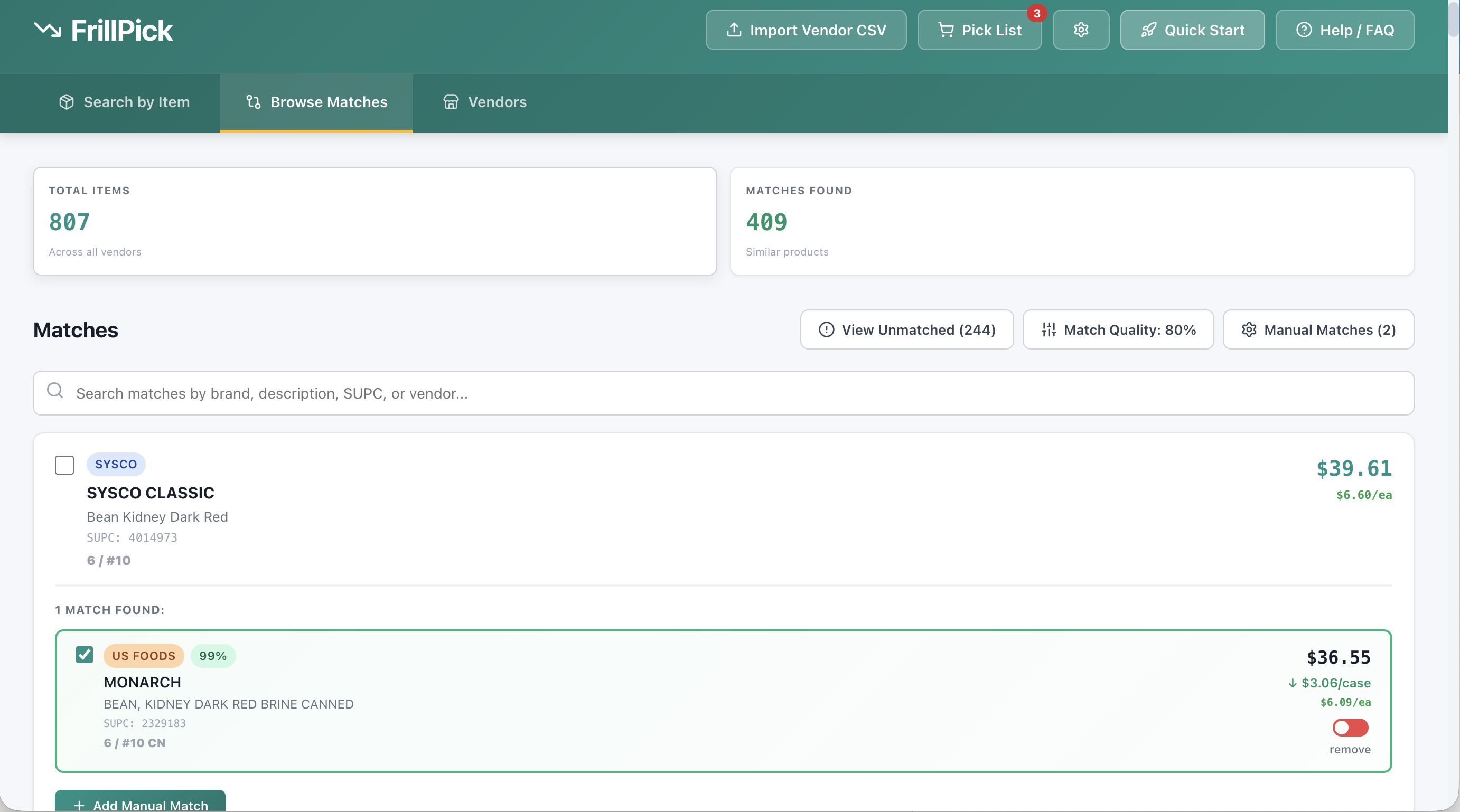The width and height of the screenshot is (1460, 812).
Task: Switch to the Search by Item tab
Action: pos(124,102)
